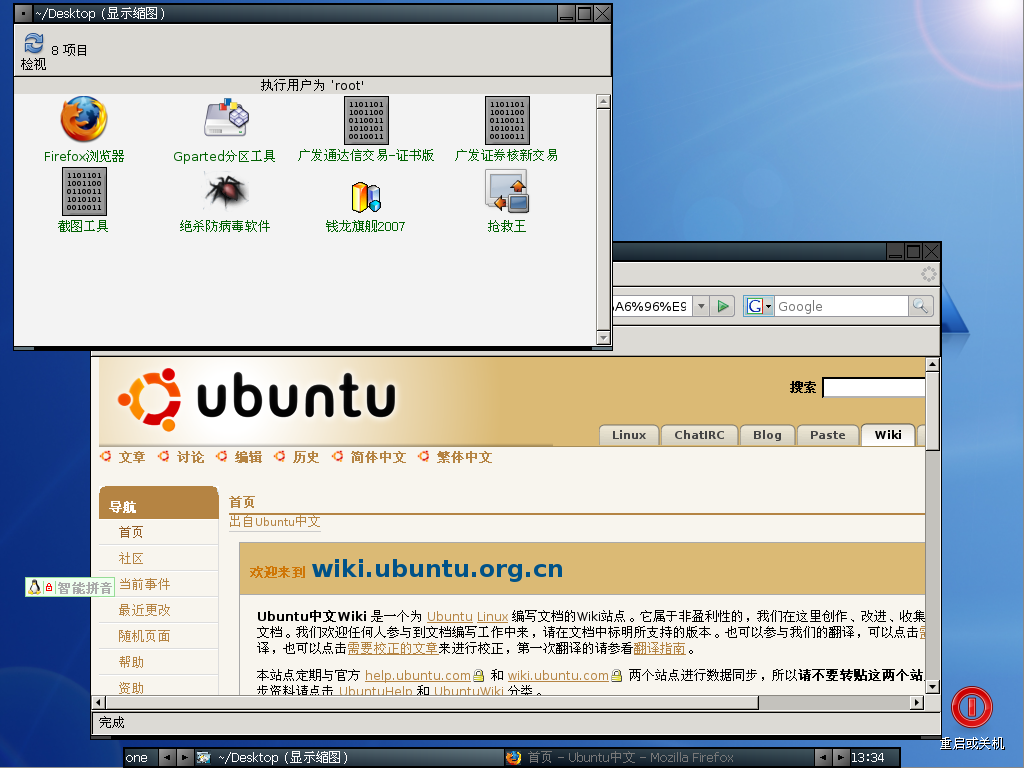This screenshot has width=1024, height=768.
Task: Visit the wiki.ubuntu.com link
Action: point(558,675)
